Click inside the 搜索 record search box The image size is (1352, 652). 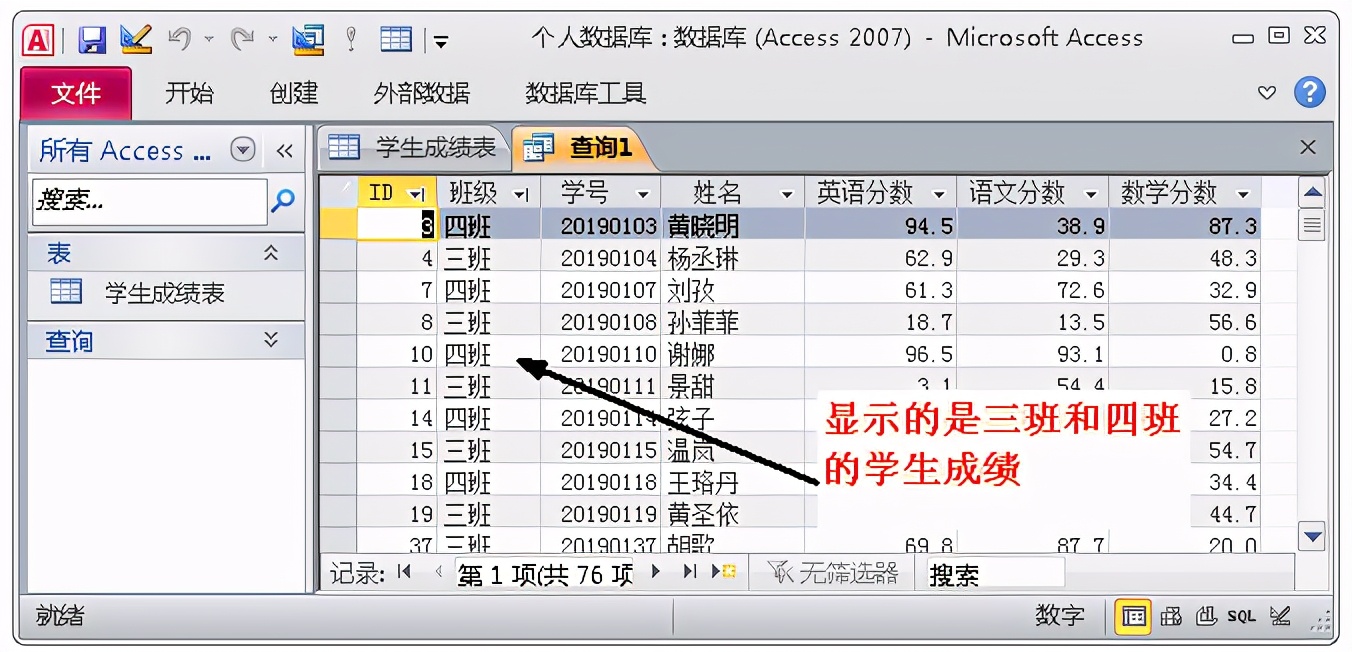tap(990, 571)
